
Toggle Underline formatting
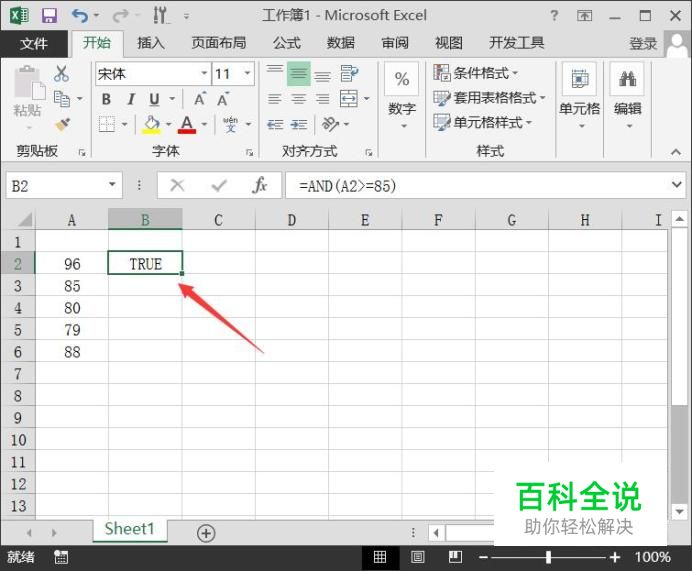[154, 99]
